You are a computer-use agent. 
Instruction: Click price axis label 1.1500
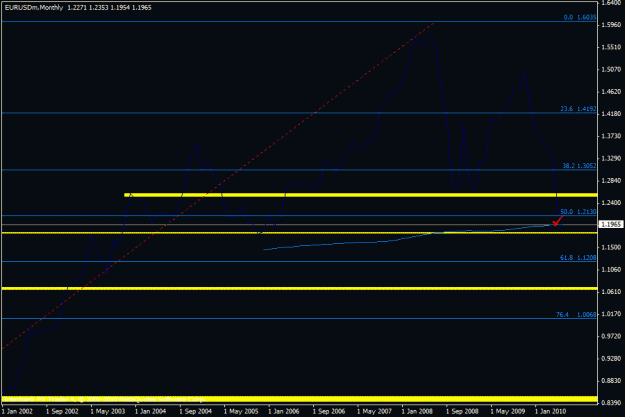(x=611, y=247)
